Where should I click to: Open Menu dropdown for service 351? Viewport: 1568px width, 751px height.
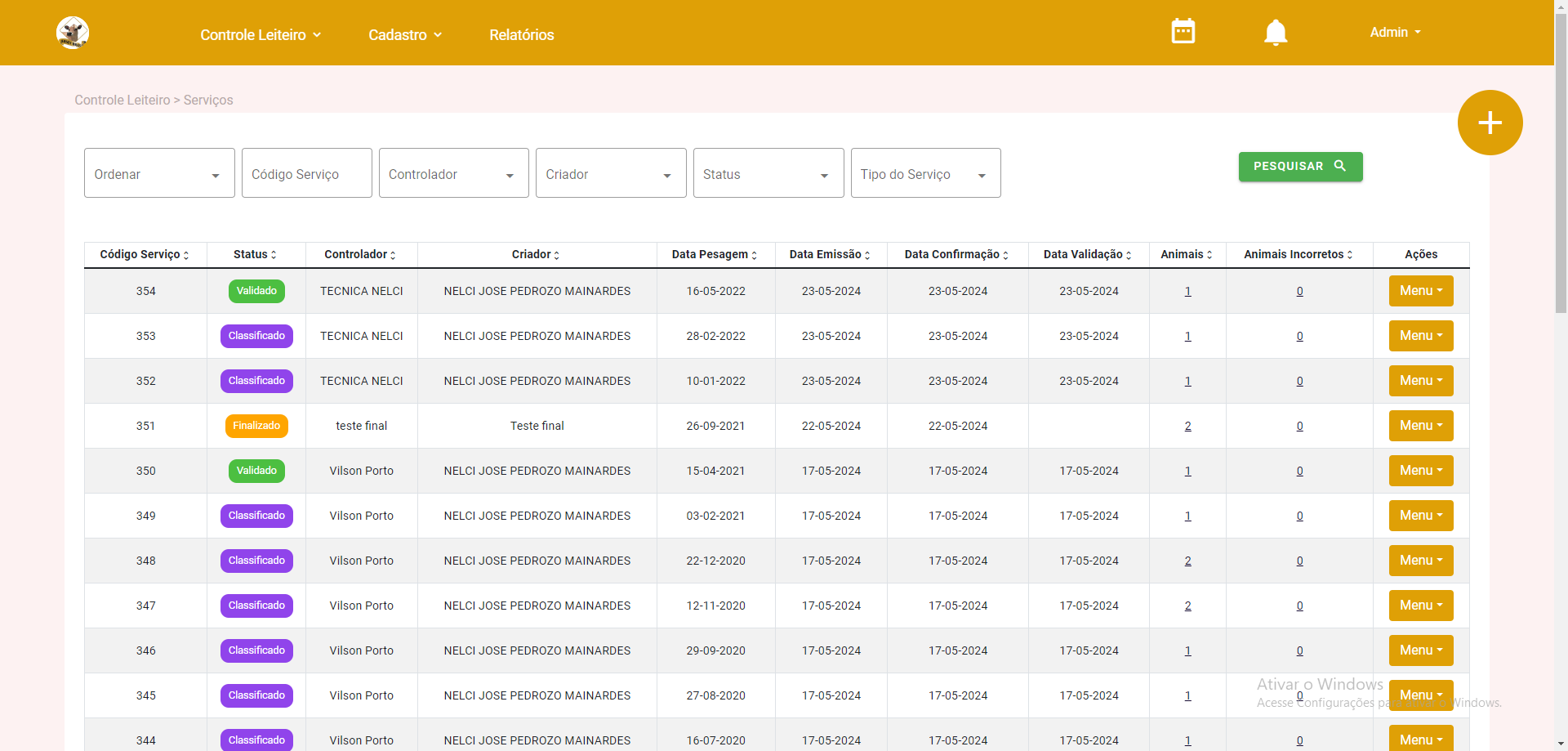tap(1421, 426)
